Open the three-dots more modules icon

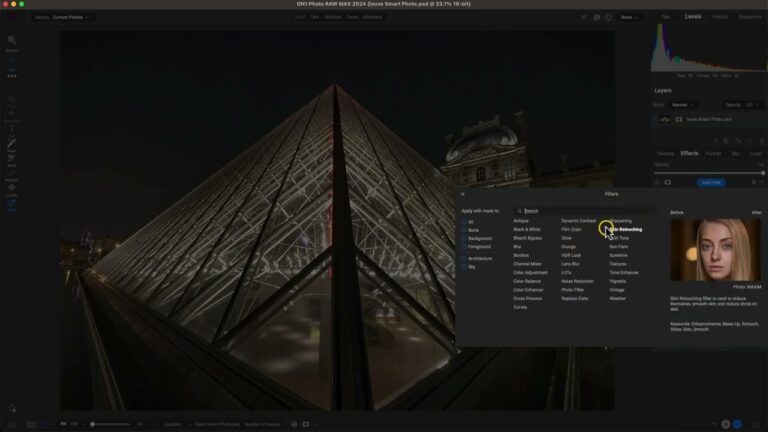tap(12, 76)
